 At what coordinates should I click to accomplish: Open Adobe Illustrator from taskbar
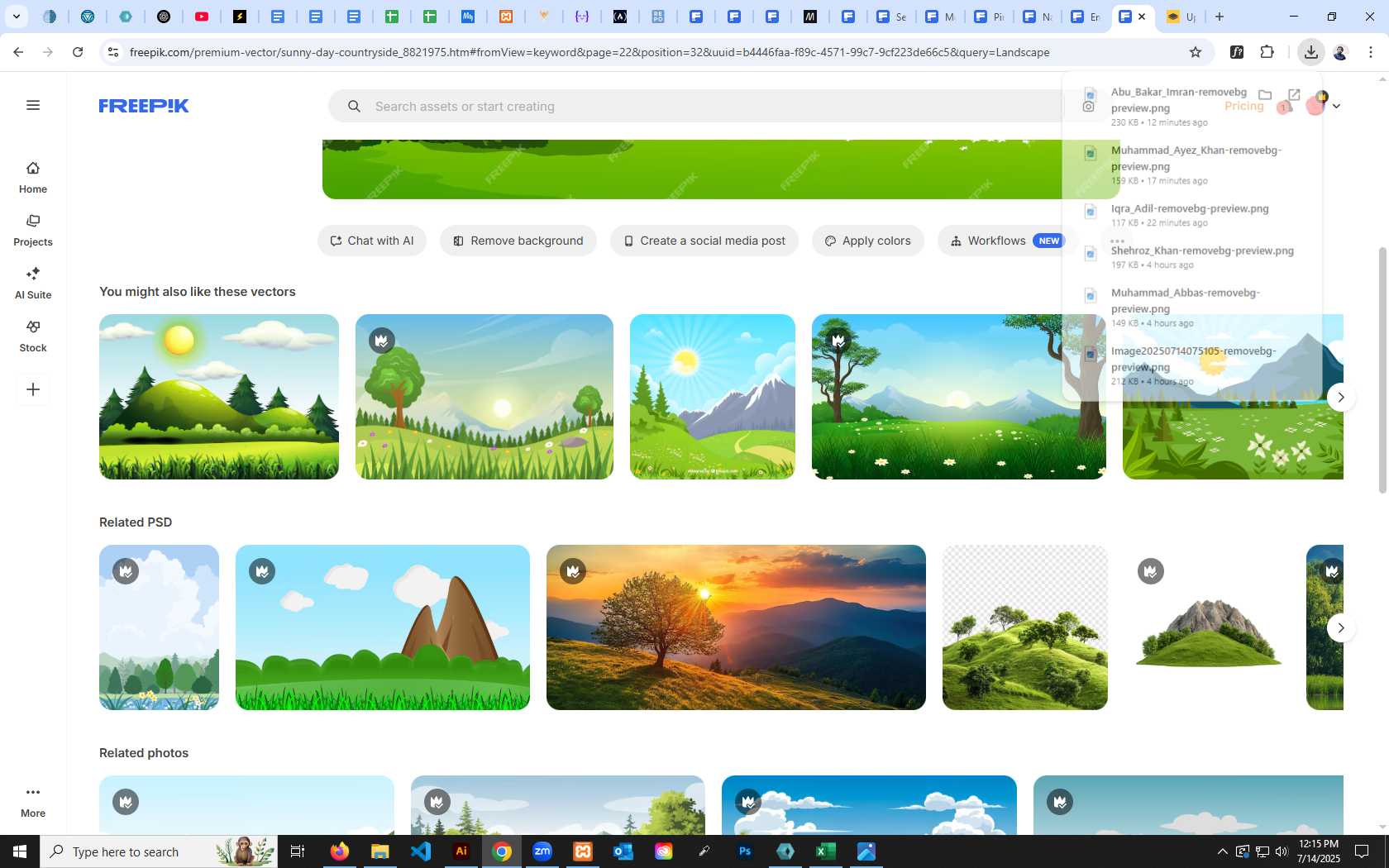[x=461, y=851]
